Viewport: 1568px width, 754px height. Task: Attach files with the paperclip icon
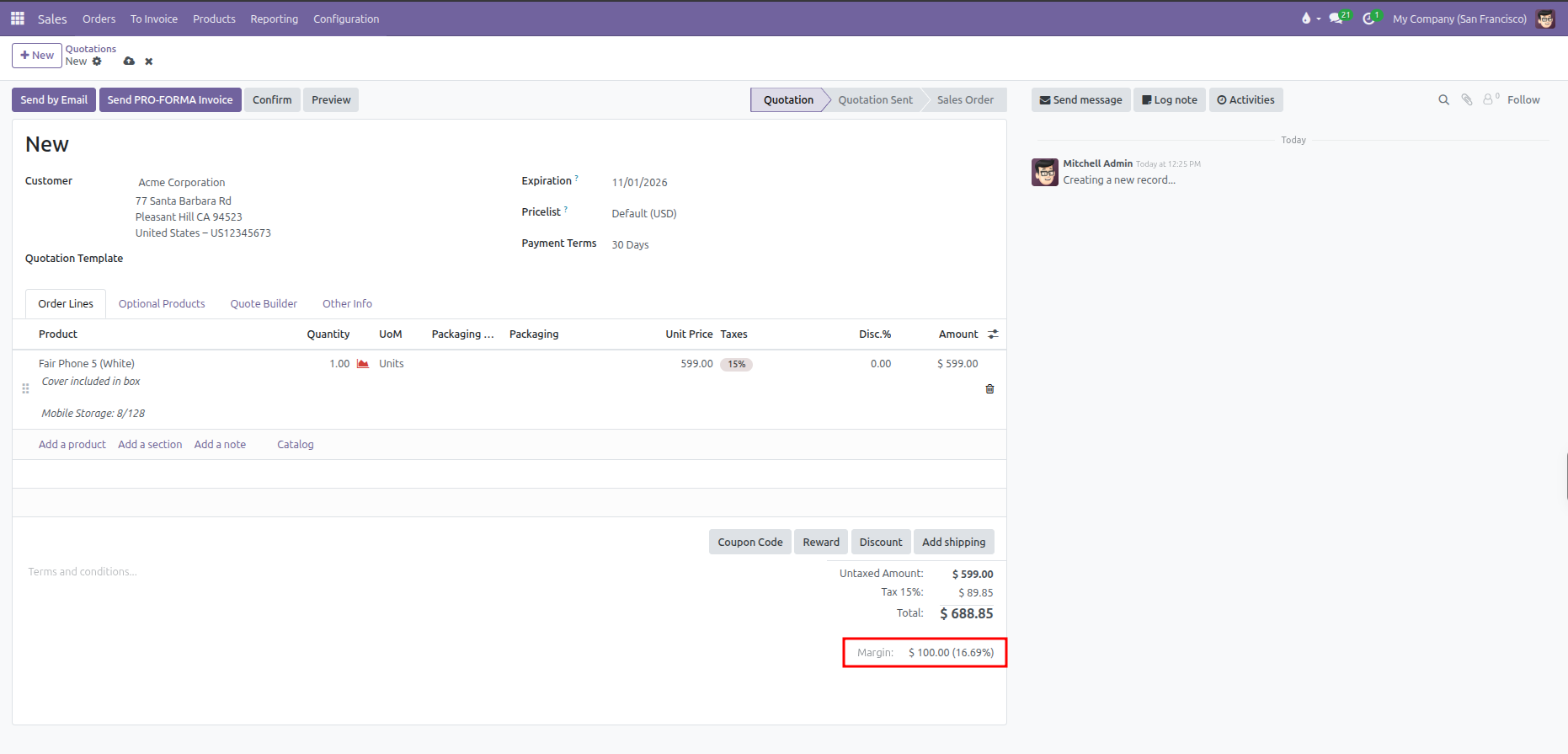(1467, 100)
